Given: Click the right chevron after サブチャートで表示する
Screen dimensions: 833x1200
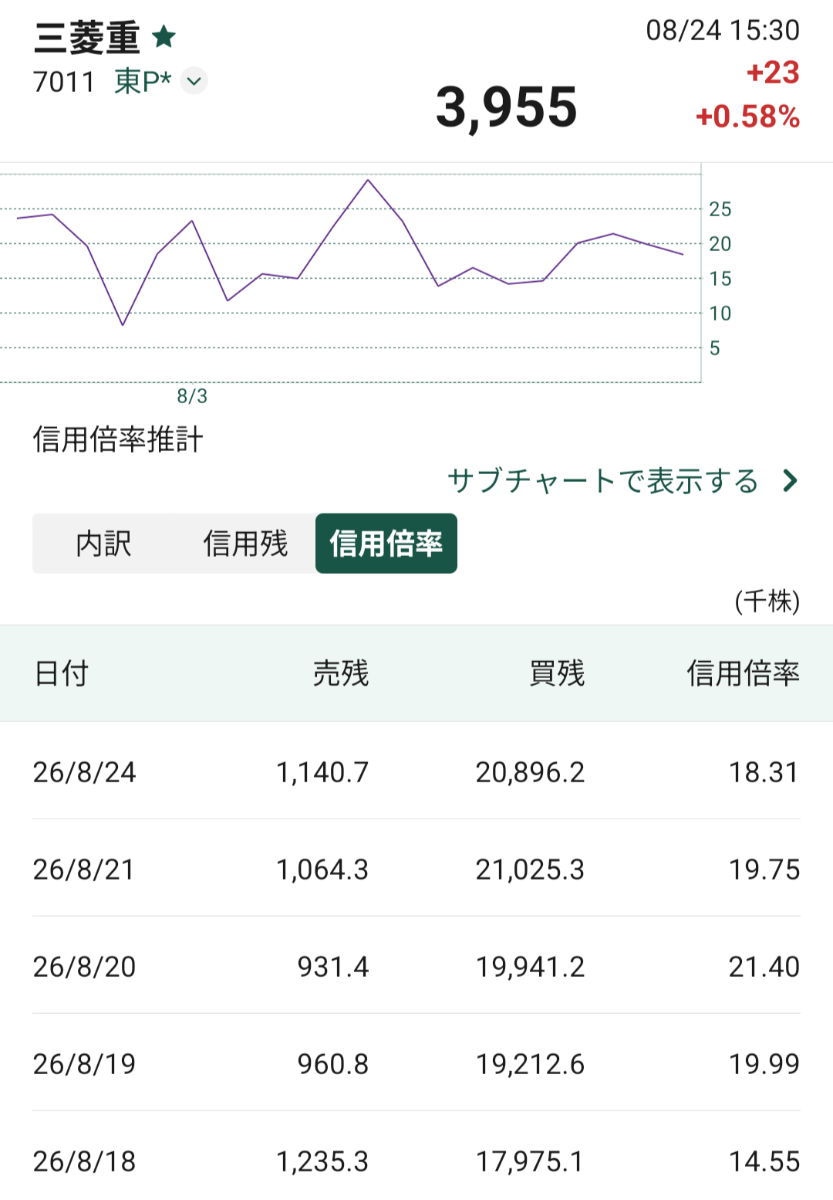Looking at the screenshot, I should (x=790, y=481).
